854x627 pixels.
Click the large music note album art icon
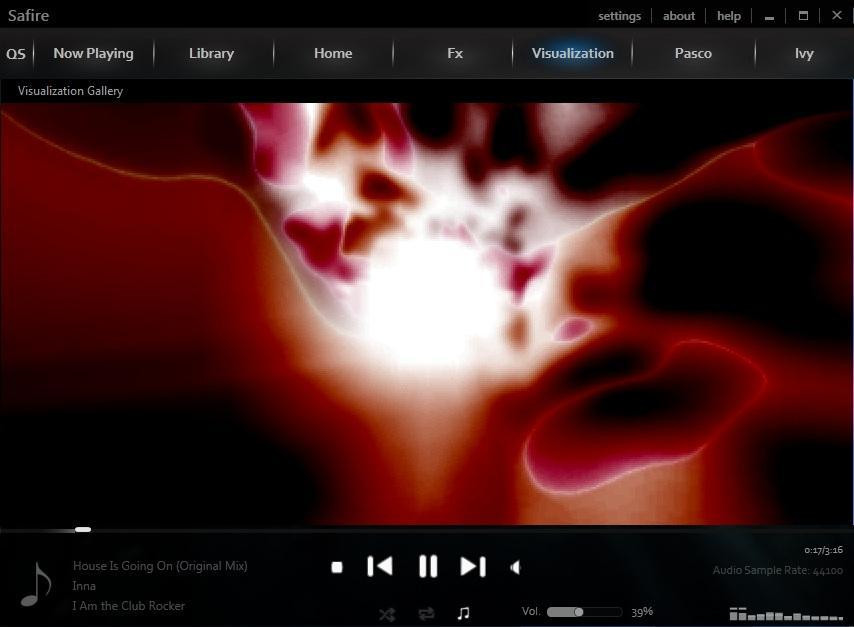[36, 585]
